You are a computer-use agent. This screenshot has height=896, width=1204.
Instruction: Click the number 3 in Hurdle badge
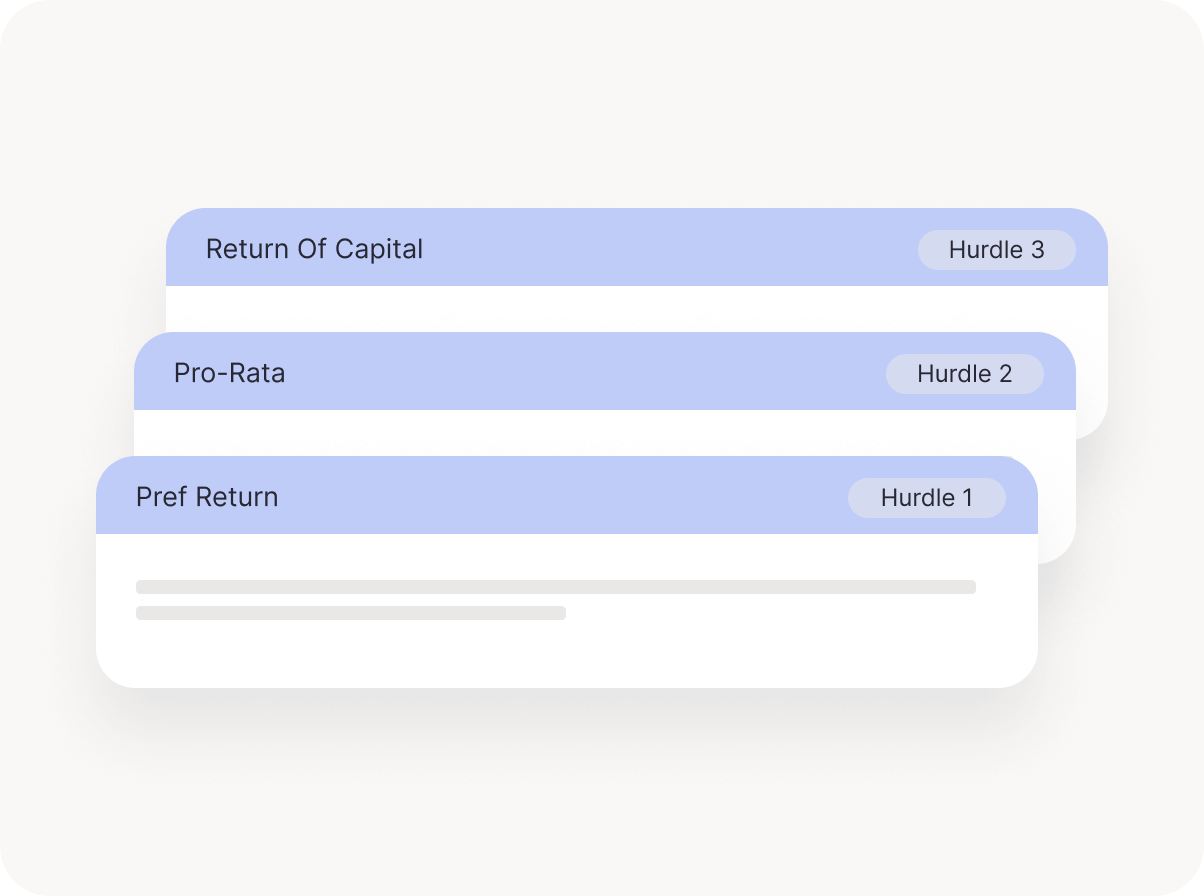coord(1037,250)
